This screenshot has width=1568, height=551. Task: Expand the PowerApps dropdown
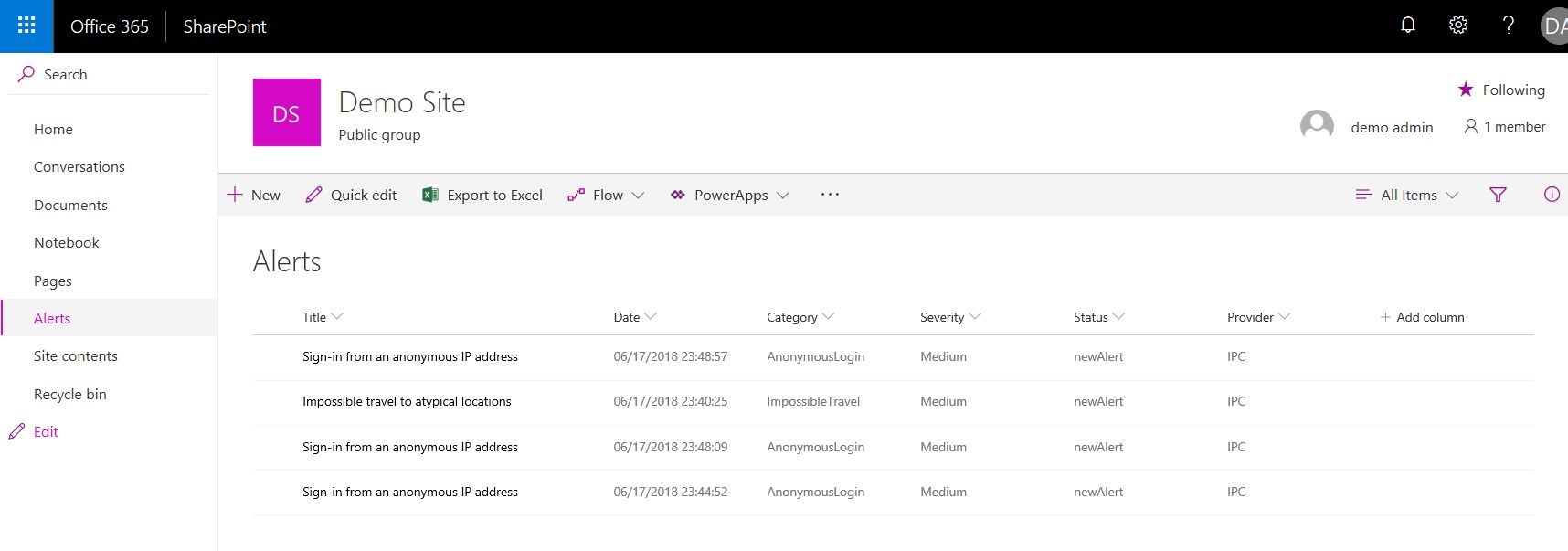click(730, 195)
